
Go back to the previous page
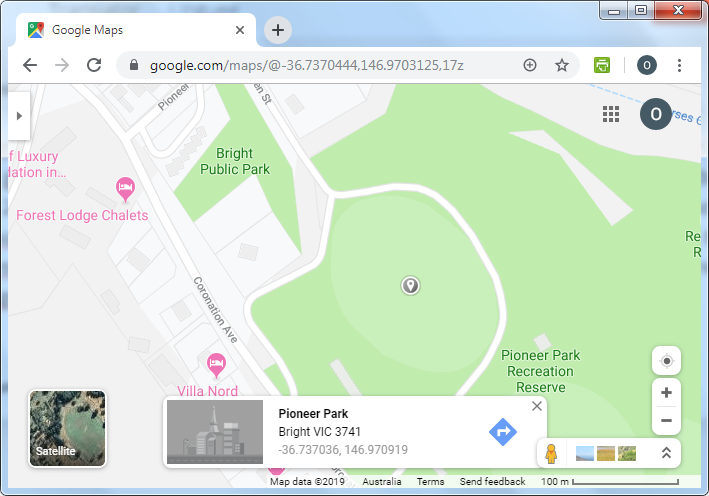coord(30,66)
